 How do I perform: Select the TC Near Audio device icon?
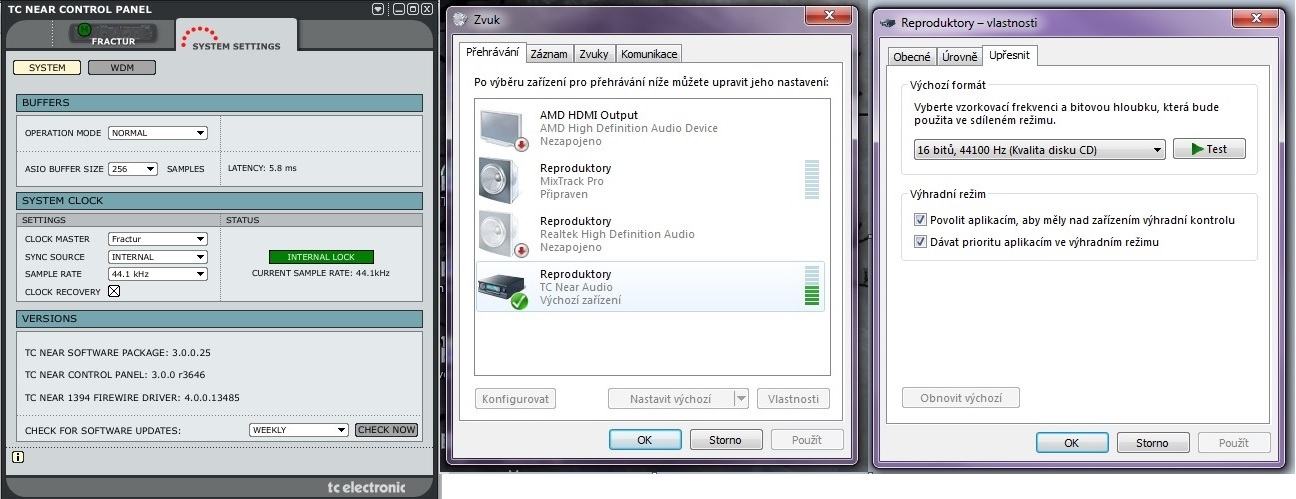pos(503,287)
